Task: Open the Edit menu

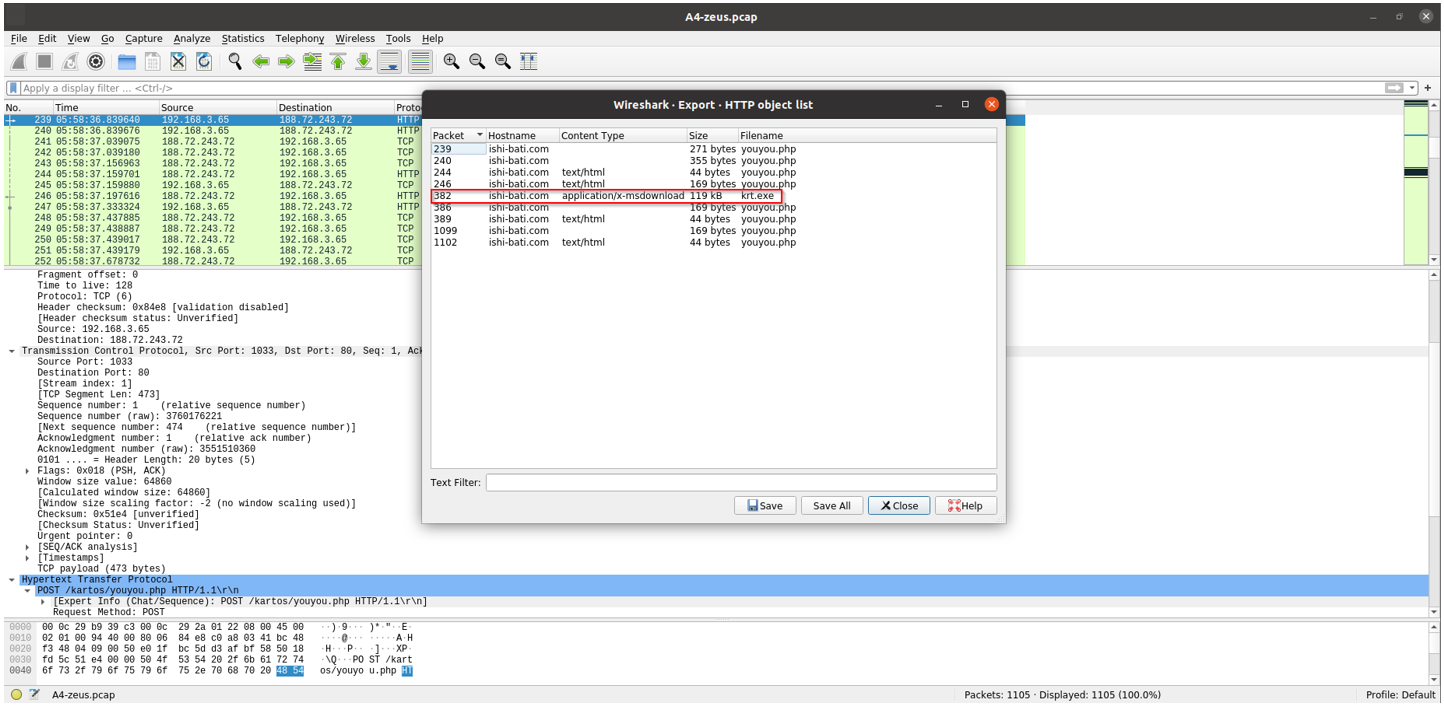Action: click(x=47, y=39)
